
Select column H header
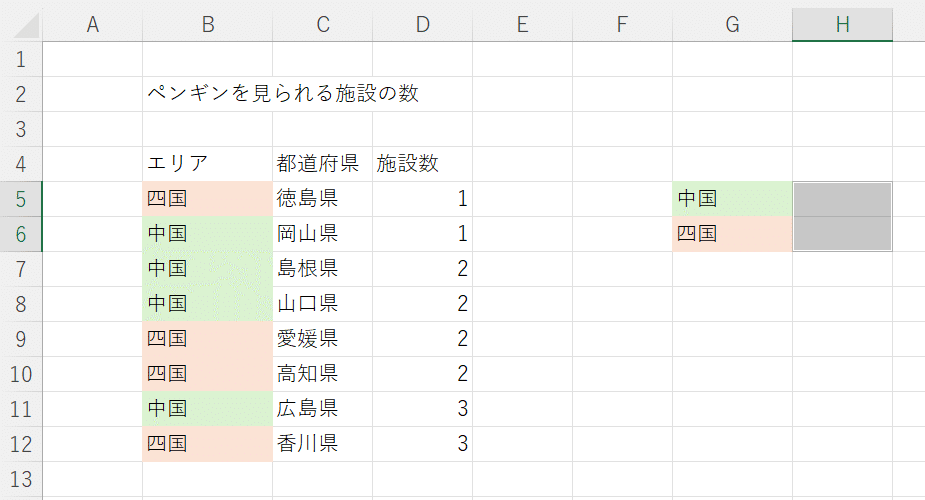point(842,25)
